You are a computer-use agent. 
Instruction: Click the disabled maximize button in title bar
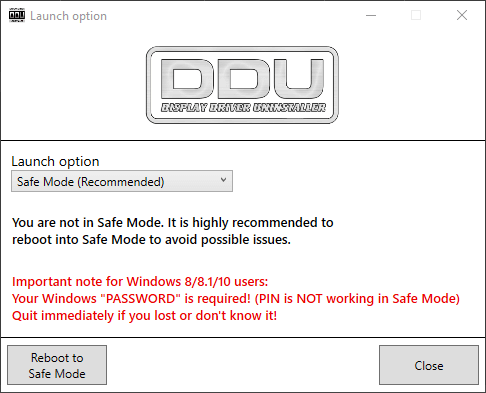point(416,15)
